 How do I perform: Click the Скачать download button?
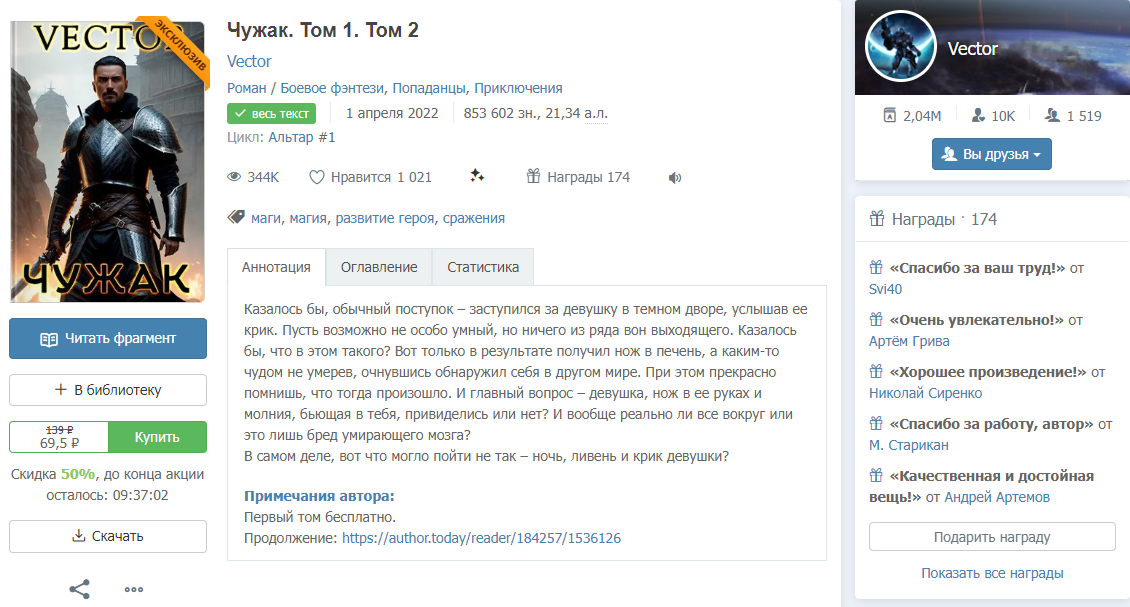108,536
